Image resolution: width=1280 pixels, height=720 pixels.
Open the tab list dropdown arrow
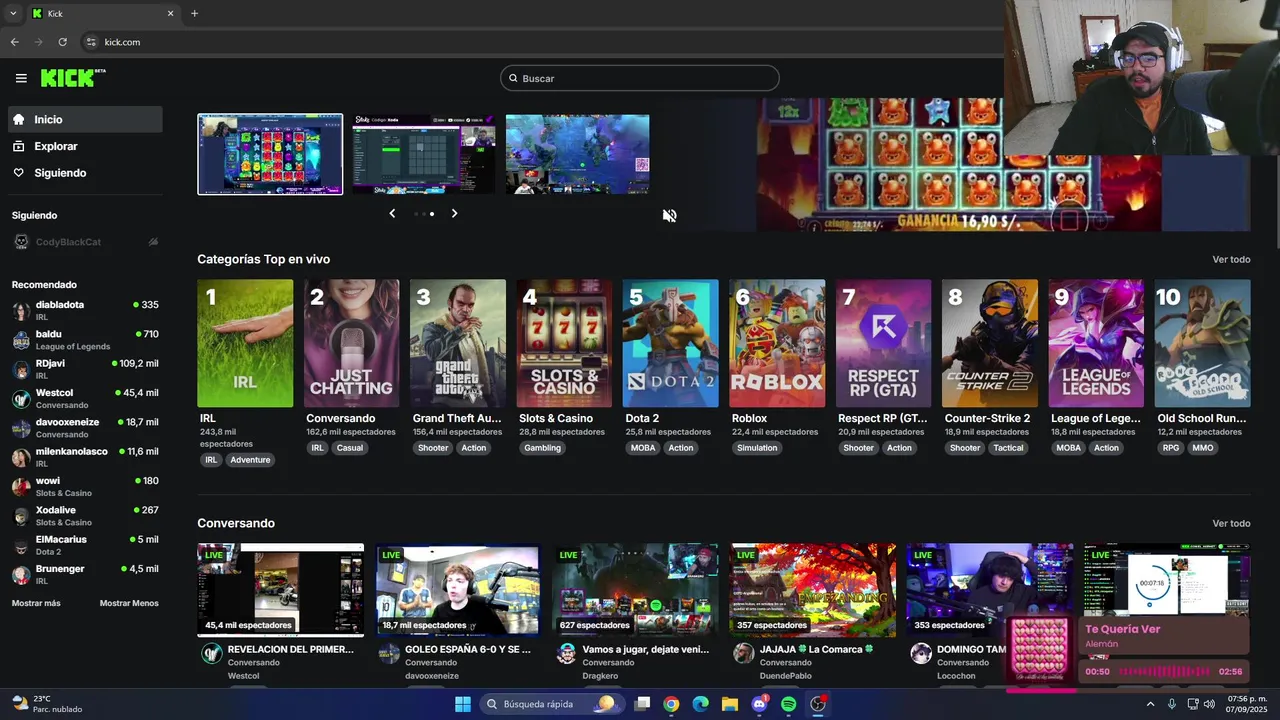click(12, 14)
